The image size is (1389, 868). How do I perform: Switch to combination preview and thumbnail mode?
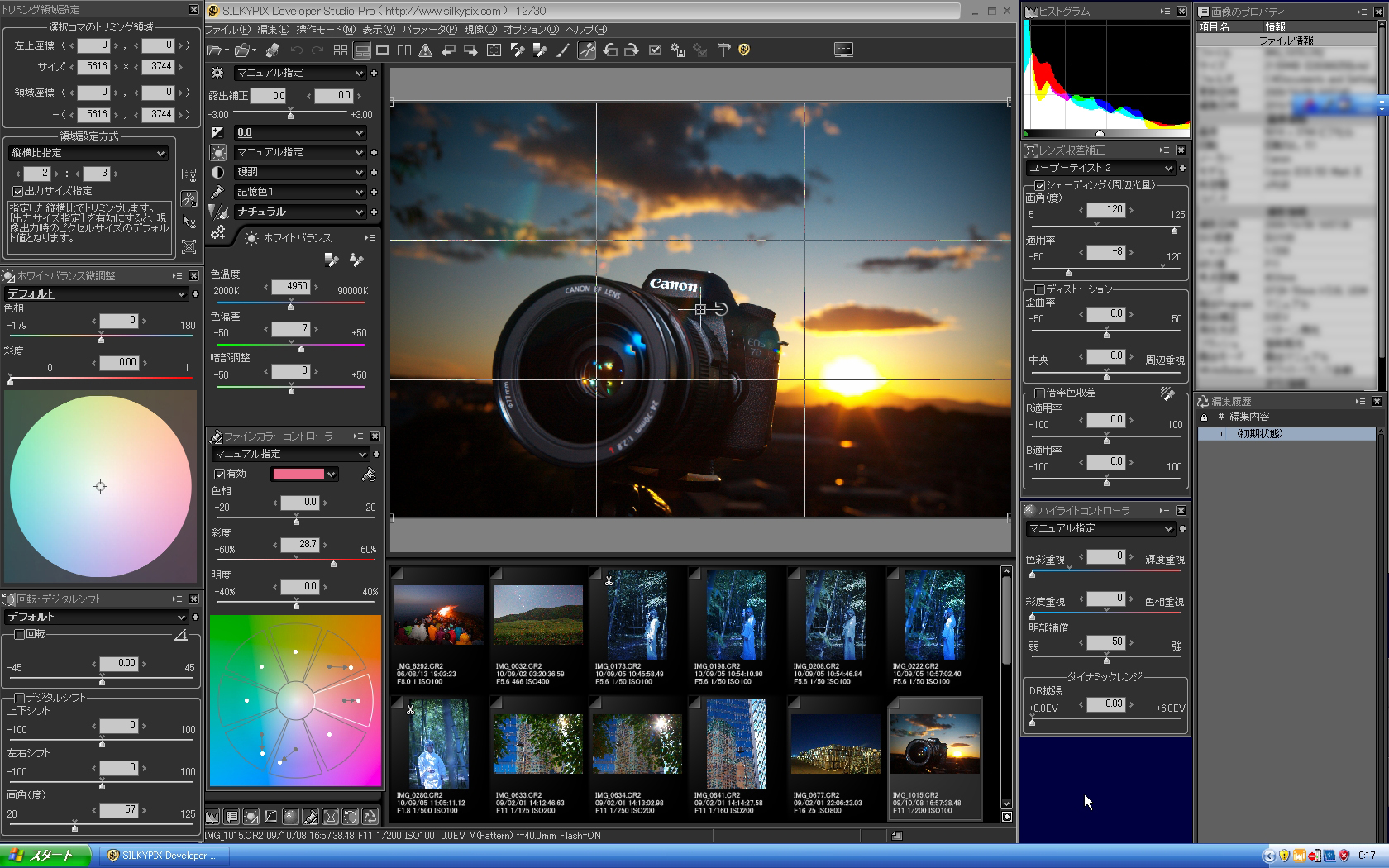pos(362,50)
